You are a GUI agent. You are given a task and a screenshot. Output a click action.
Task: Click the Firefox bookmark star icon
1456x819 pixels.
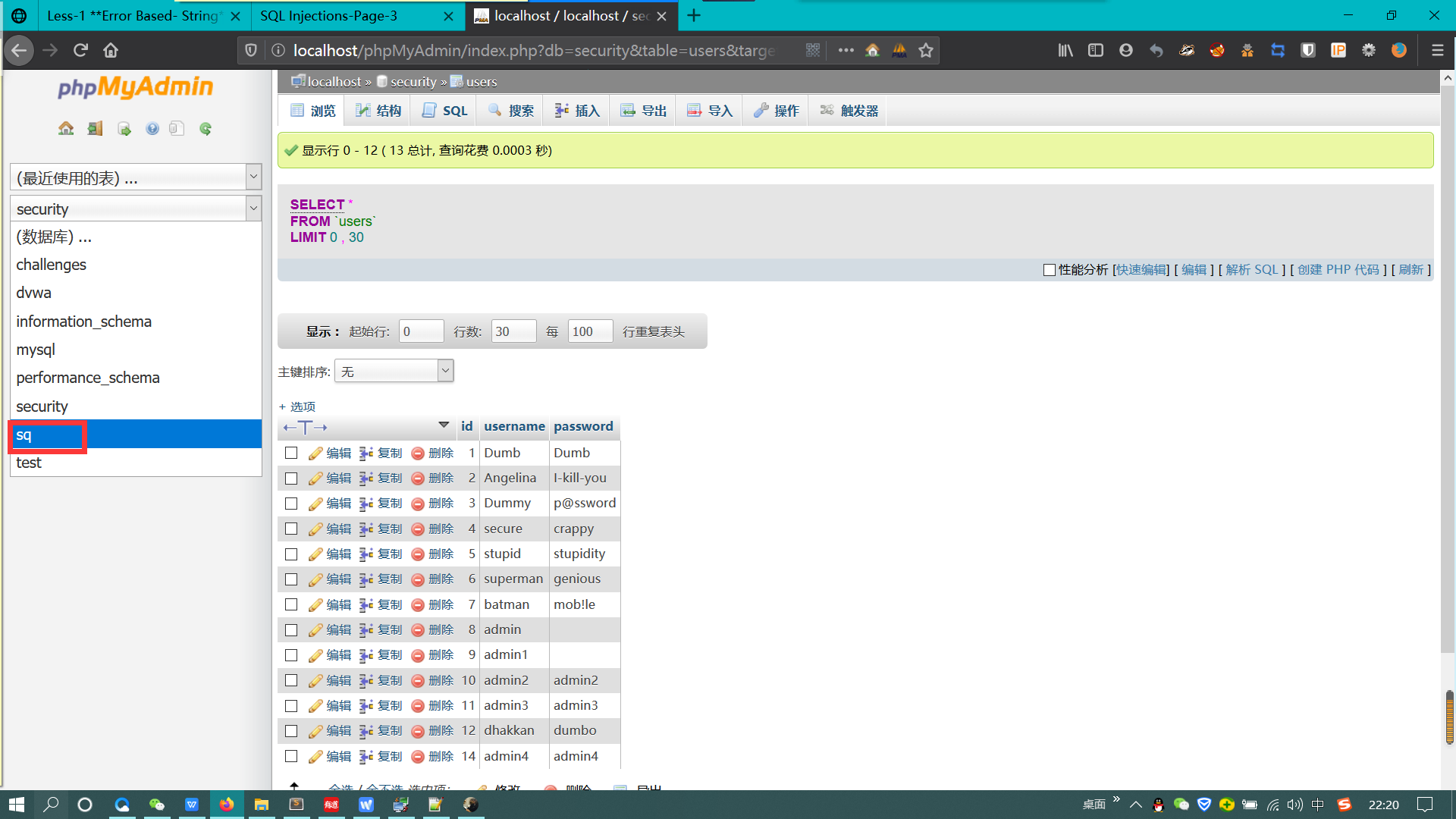pos(926,51)
